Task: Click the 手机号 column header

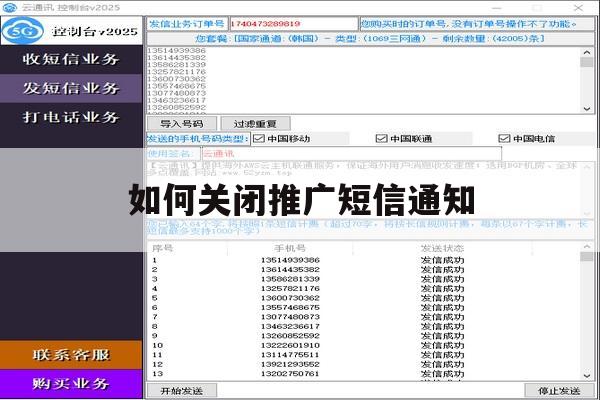Action: click(290, 248)
